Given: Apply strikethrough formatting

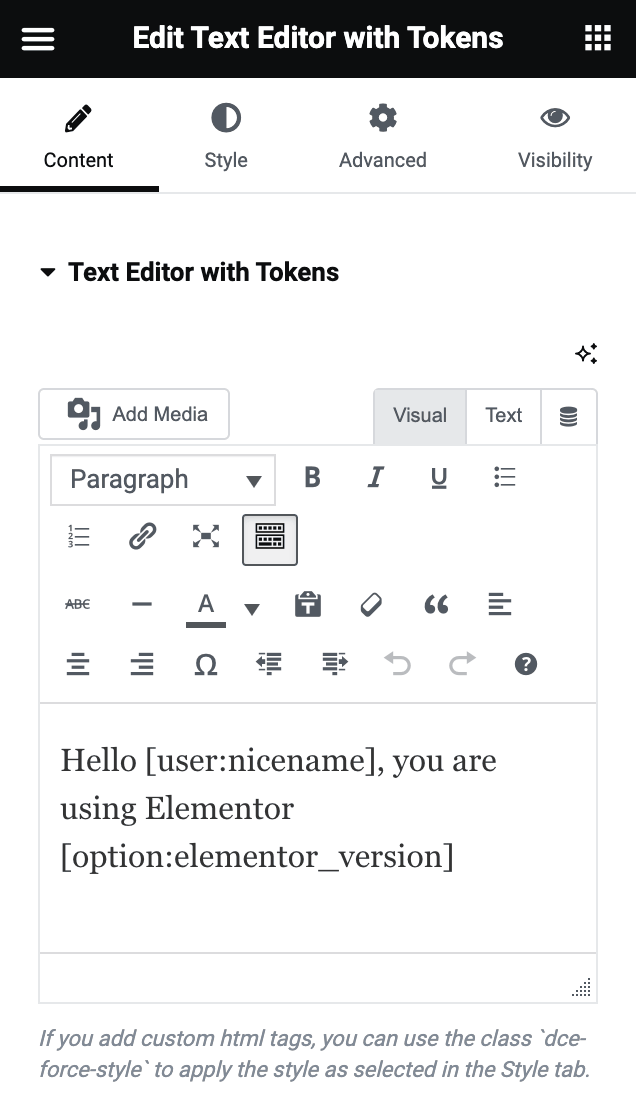Looking at the screenshot, I should 78,604.
